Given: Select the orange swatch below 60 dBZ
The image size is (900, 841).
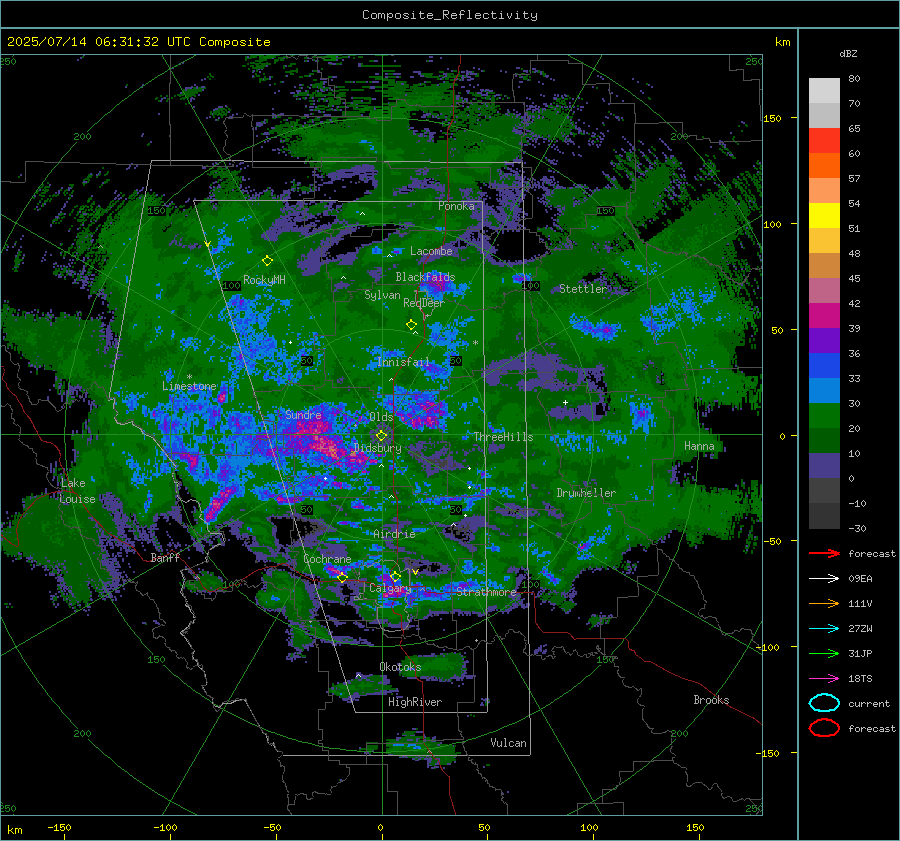Looking at the screenshot, I should (x=824, y=165).
